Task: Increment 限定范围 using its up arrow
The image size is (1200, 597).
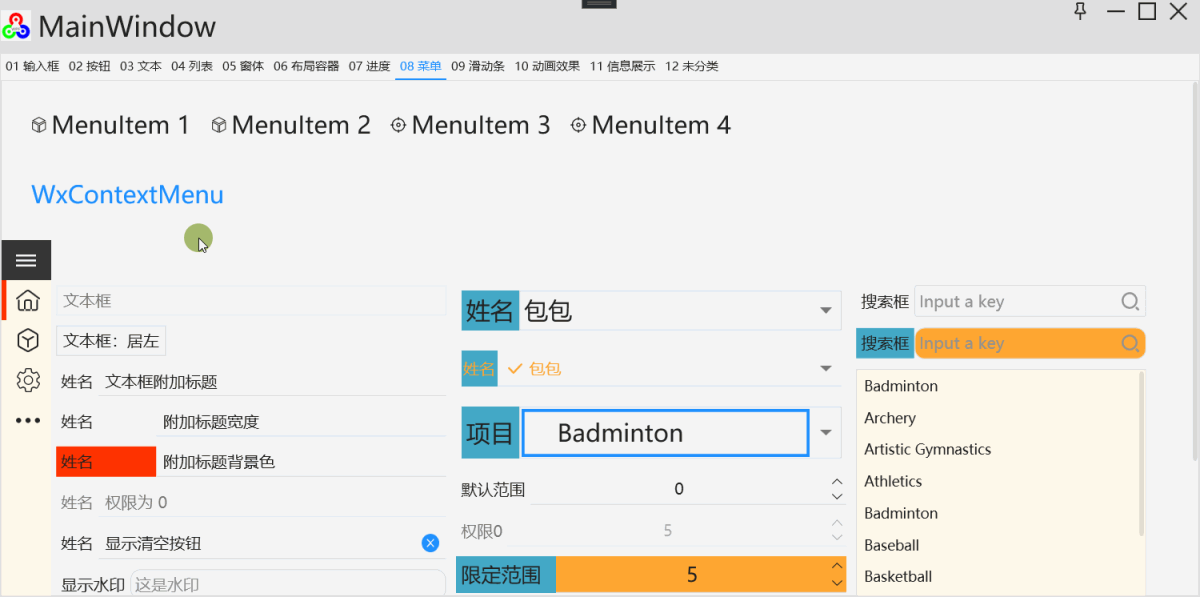Action: click(x=835, y=567)
